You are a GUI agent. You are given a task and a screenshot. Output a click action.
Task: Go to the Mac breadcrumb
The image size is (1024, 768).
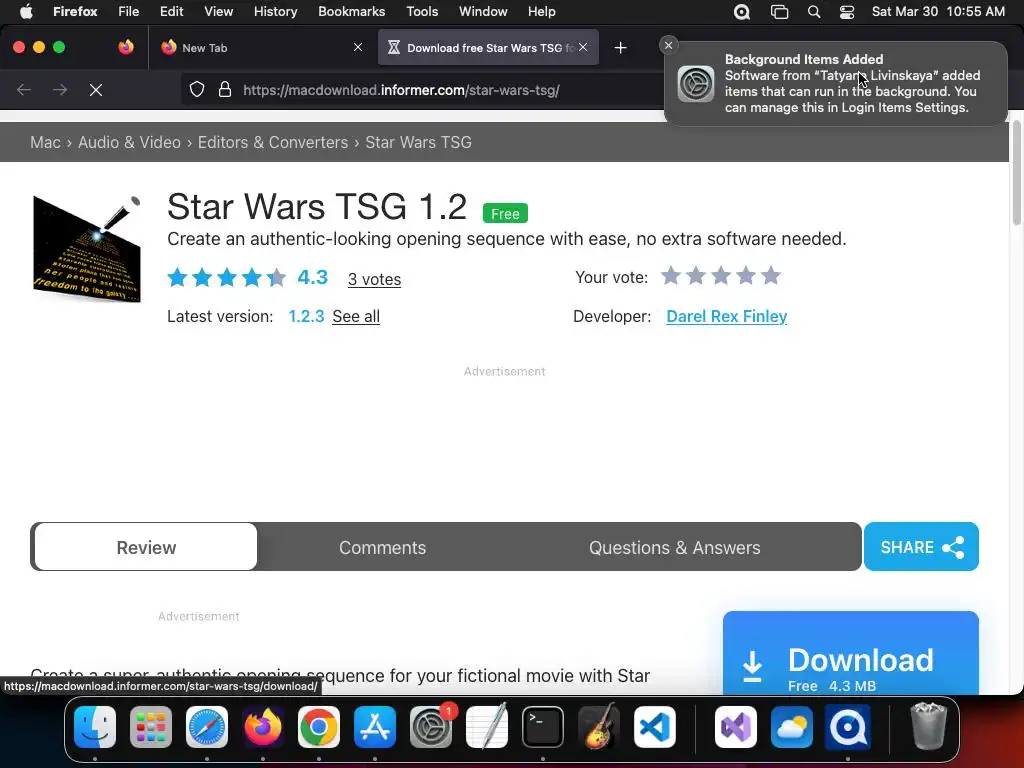click(x=45, y=142)
